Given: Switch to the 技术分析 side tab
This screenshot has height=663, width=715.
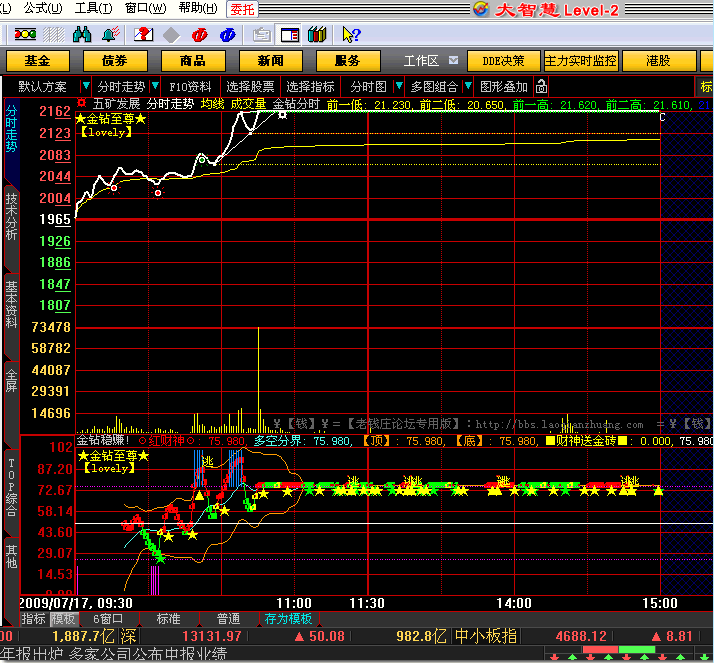Looking at the screenshot, I should point(12,217).
